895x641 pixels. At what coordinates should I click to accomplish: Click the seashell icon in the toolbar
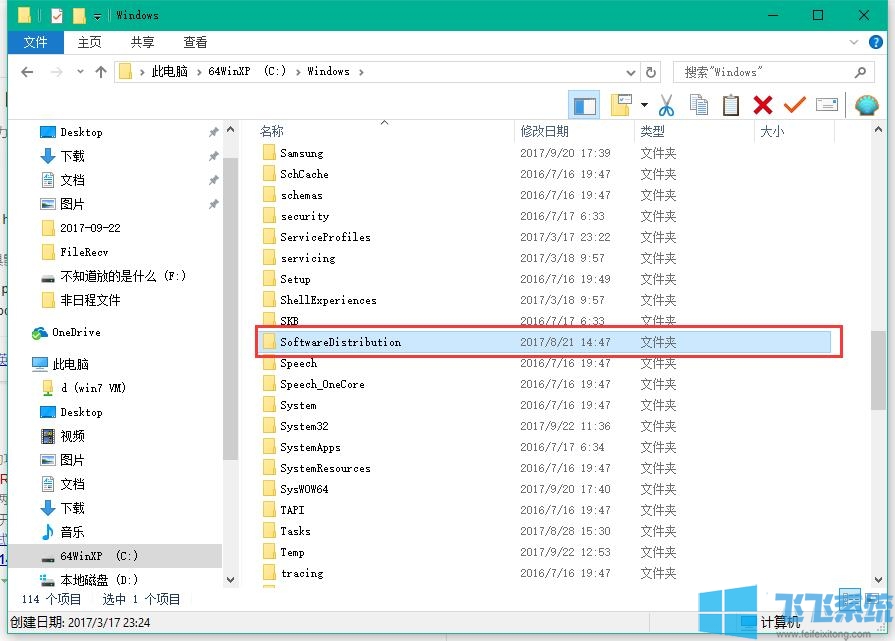pos(864,105)
